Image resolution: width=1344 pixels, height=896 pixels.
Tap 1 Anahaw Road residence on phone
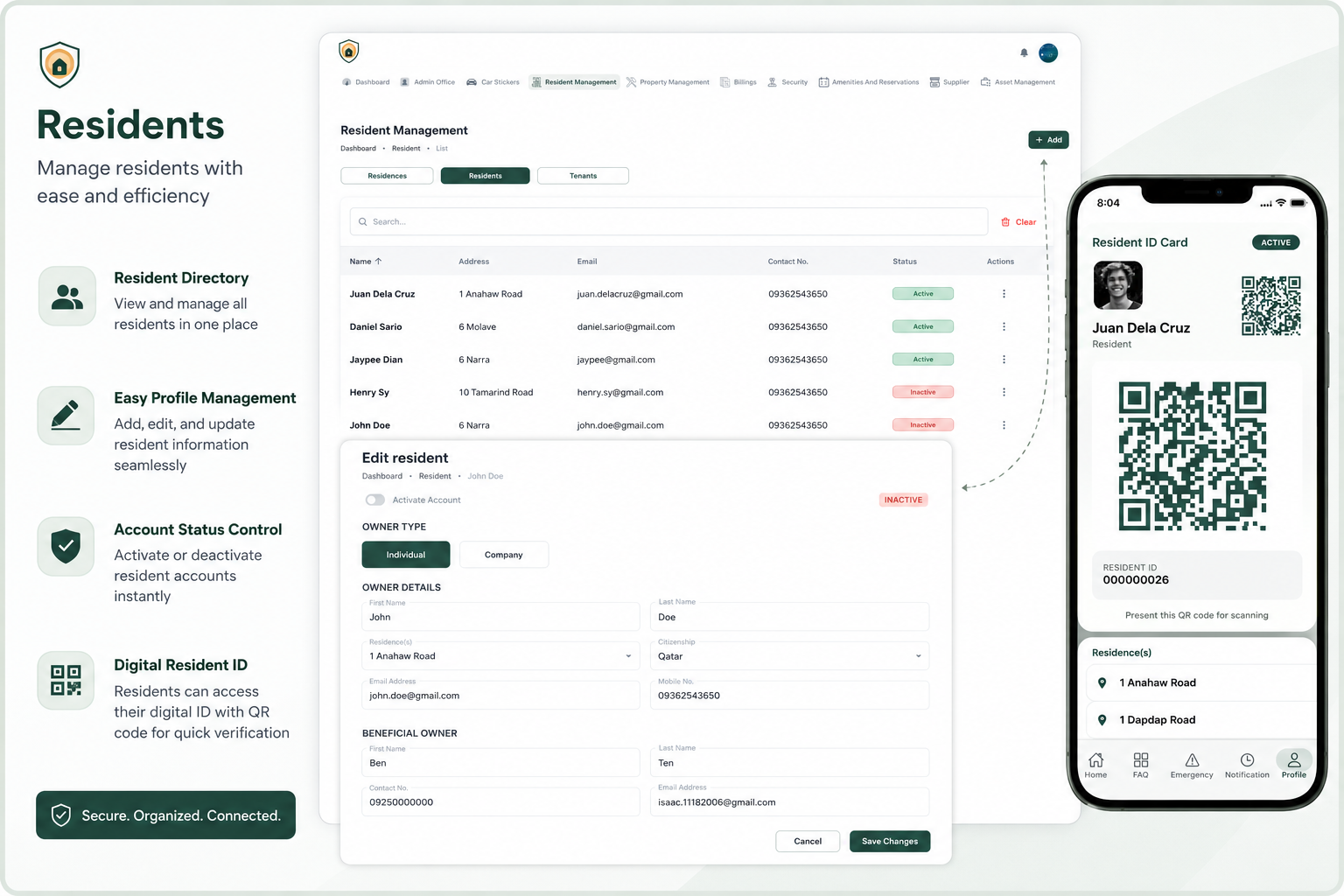tap(1202, 683)
